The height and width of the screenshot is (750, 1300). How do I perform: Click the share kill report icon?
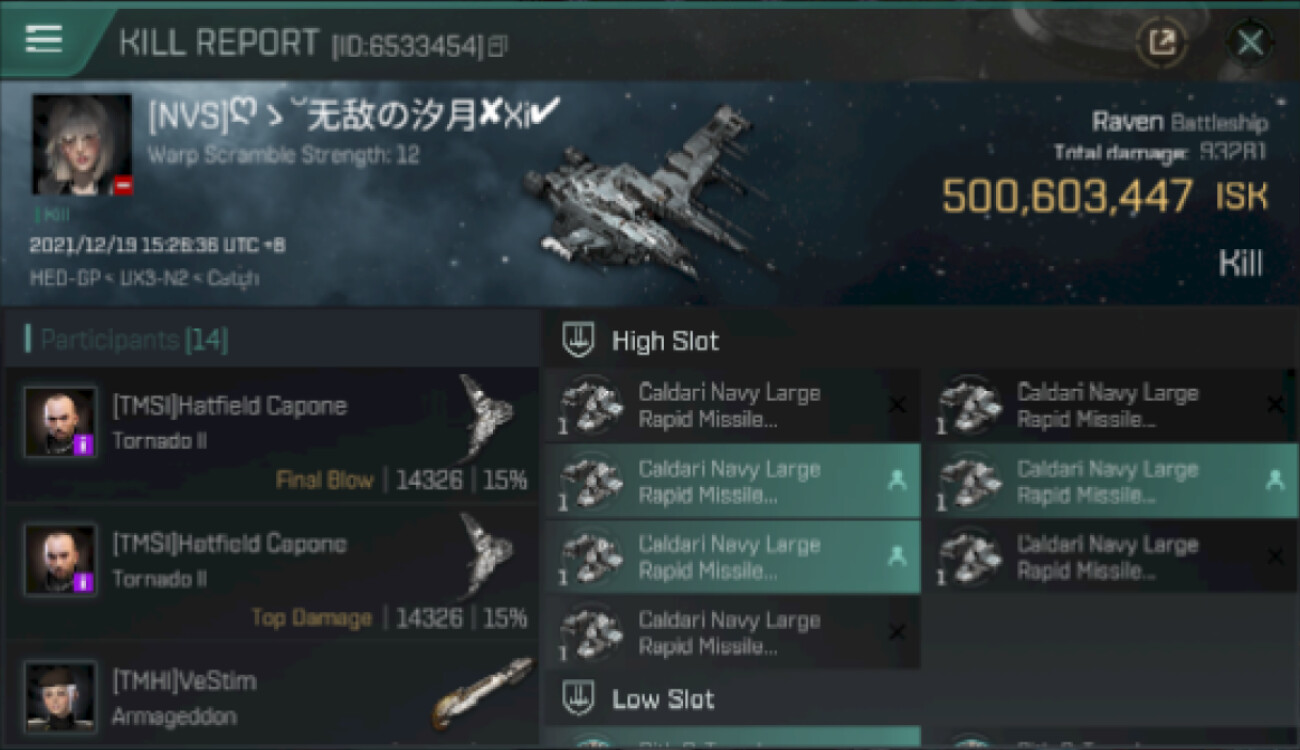click(x=1162, y=42)
